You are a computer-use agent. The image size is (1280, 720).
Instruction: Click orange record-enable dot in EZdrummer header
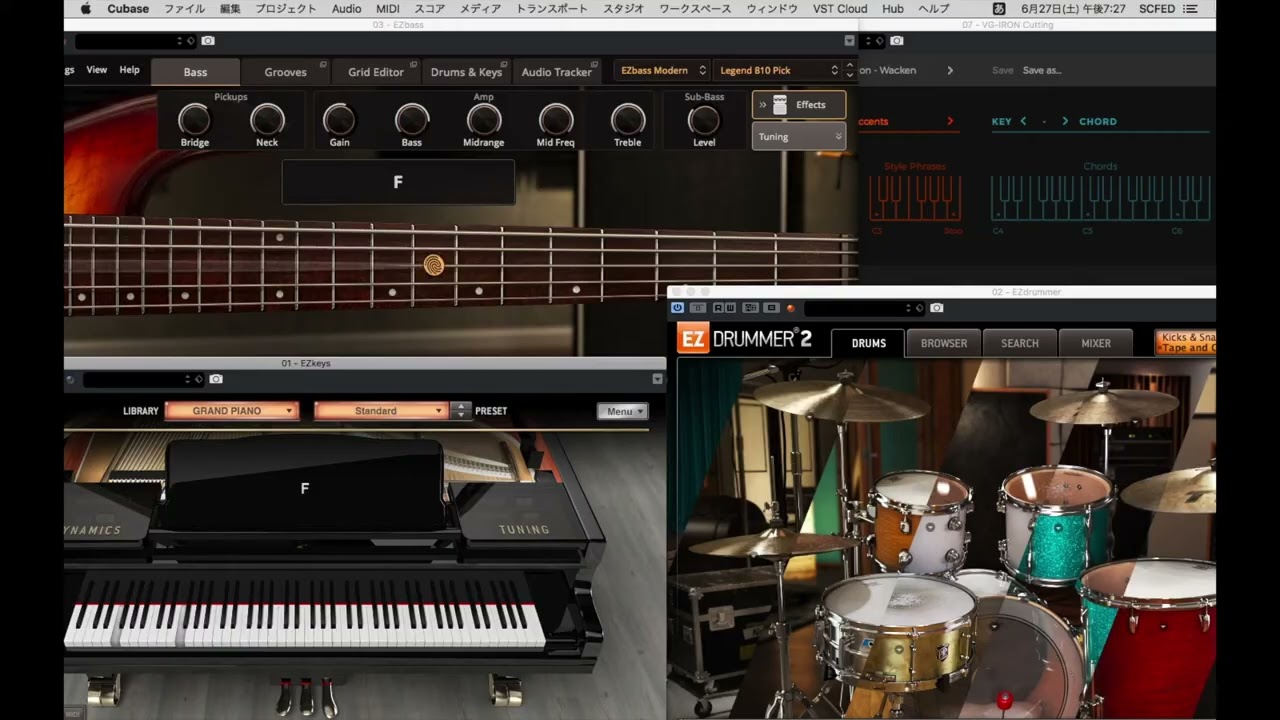791,308
